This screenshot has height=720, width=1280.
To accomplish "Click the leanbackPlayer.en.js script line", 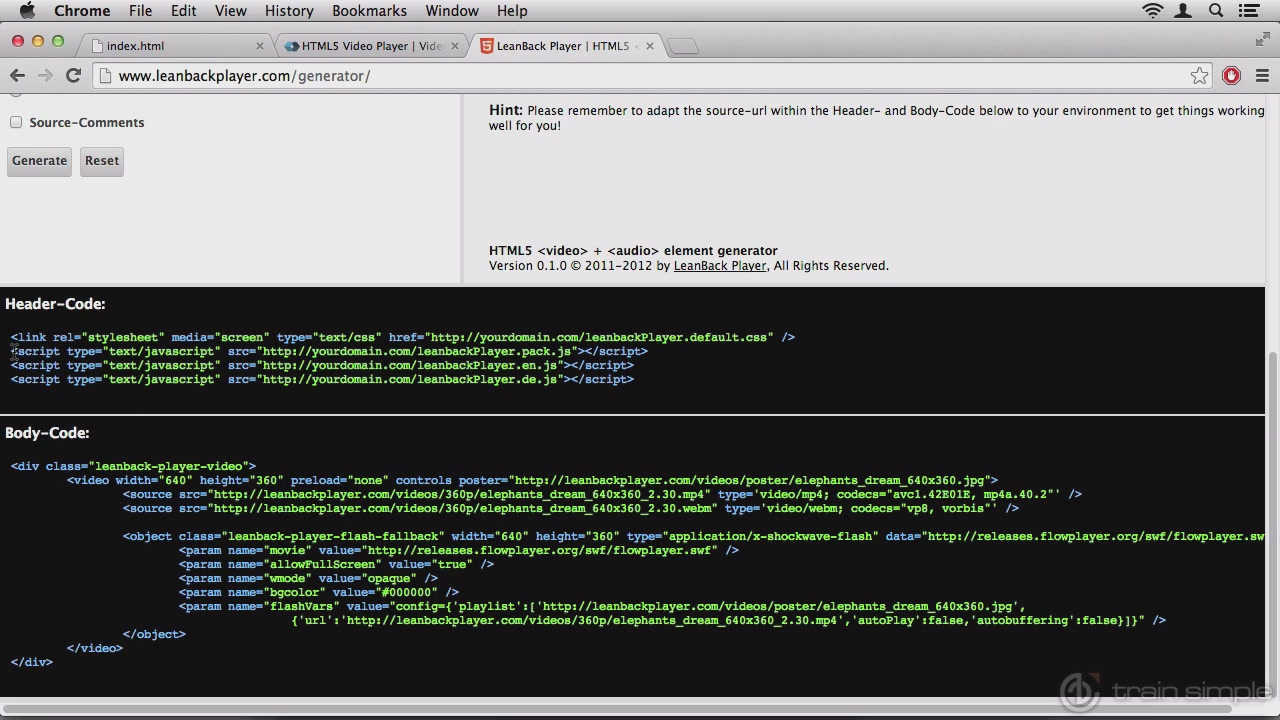I will 322,365.
